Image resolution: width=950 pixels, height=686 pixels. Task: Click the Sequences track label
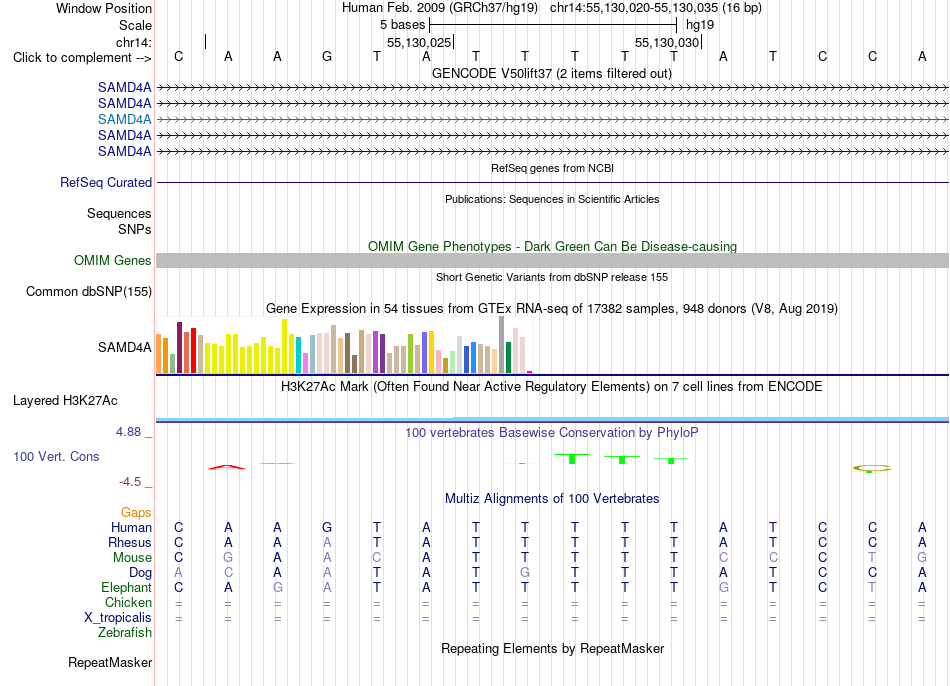point(119,213)
